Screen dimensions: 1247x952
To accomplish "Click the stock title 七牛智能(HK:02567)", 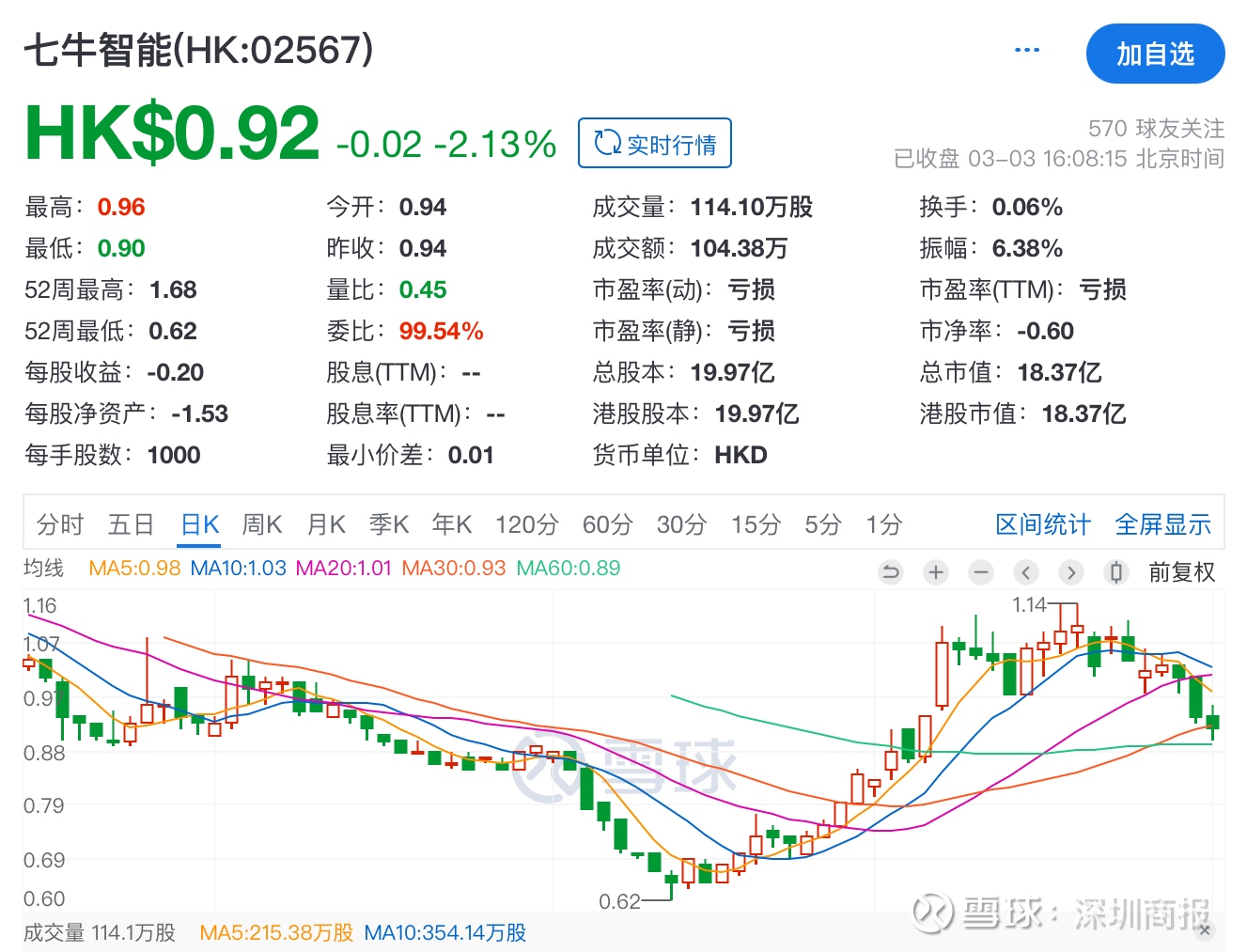I will click(x=198, y=50).
